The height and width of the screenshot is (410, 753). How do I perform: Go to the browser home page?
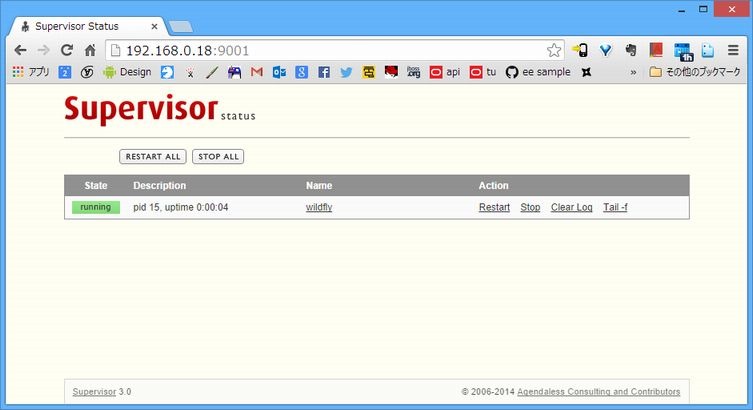coord(90,50)
